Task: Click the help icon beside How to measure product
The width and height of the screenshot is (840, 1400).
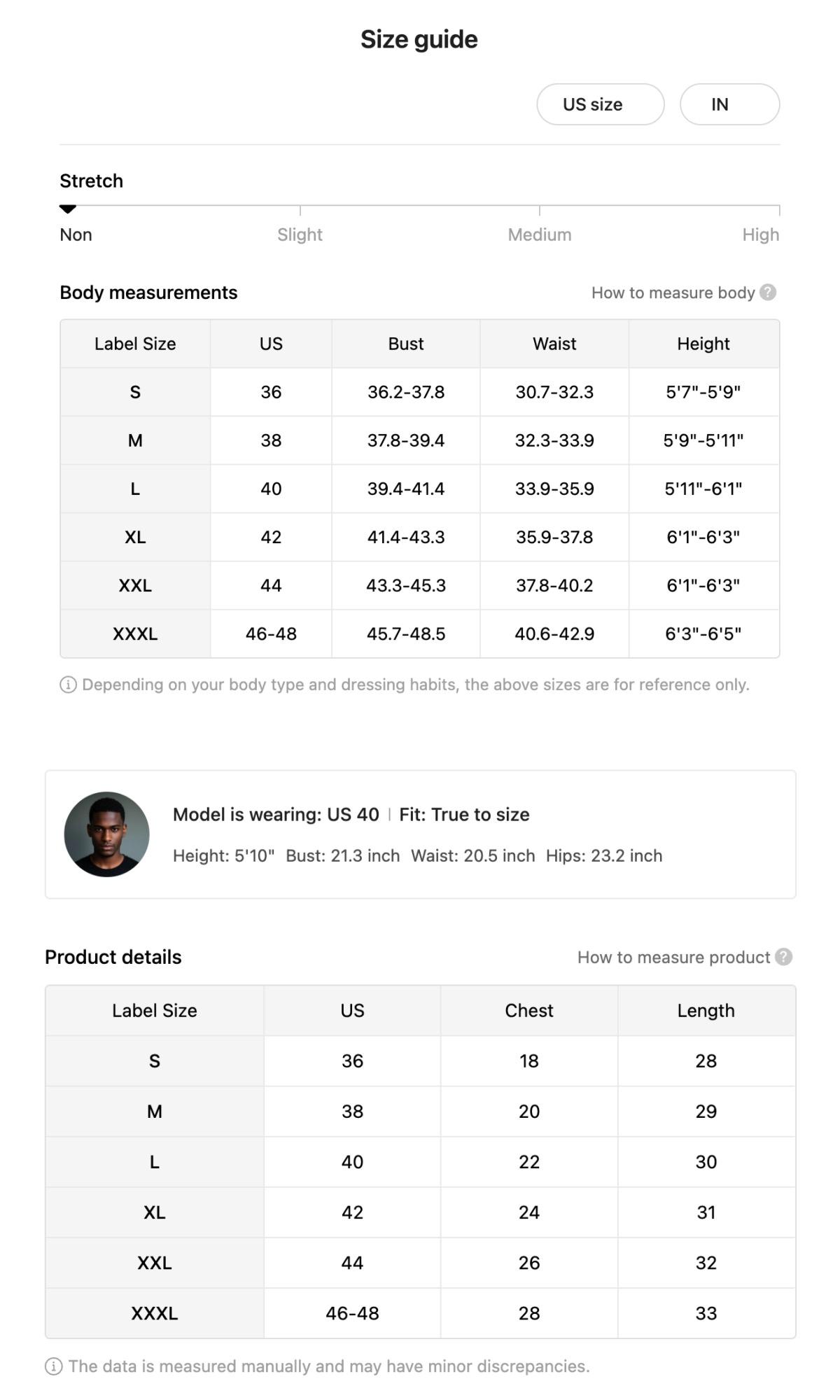Action: [784, 957]
